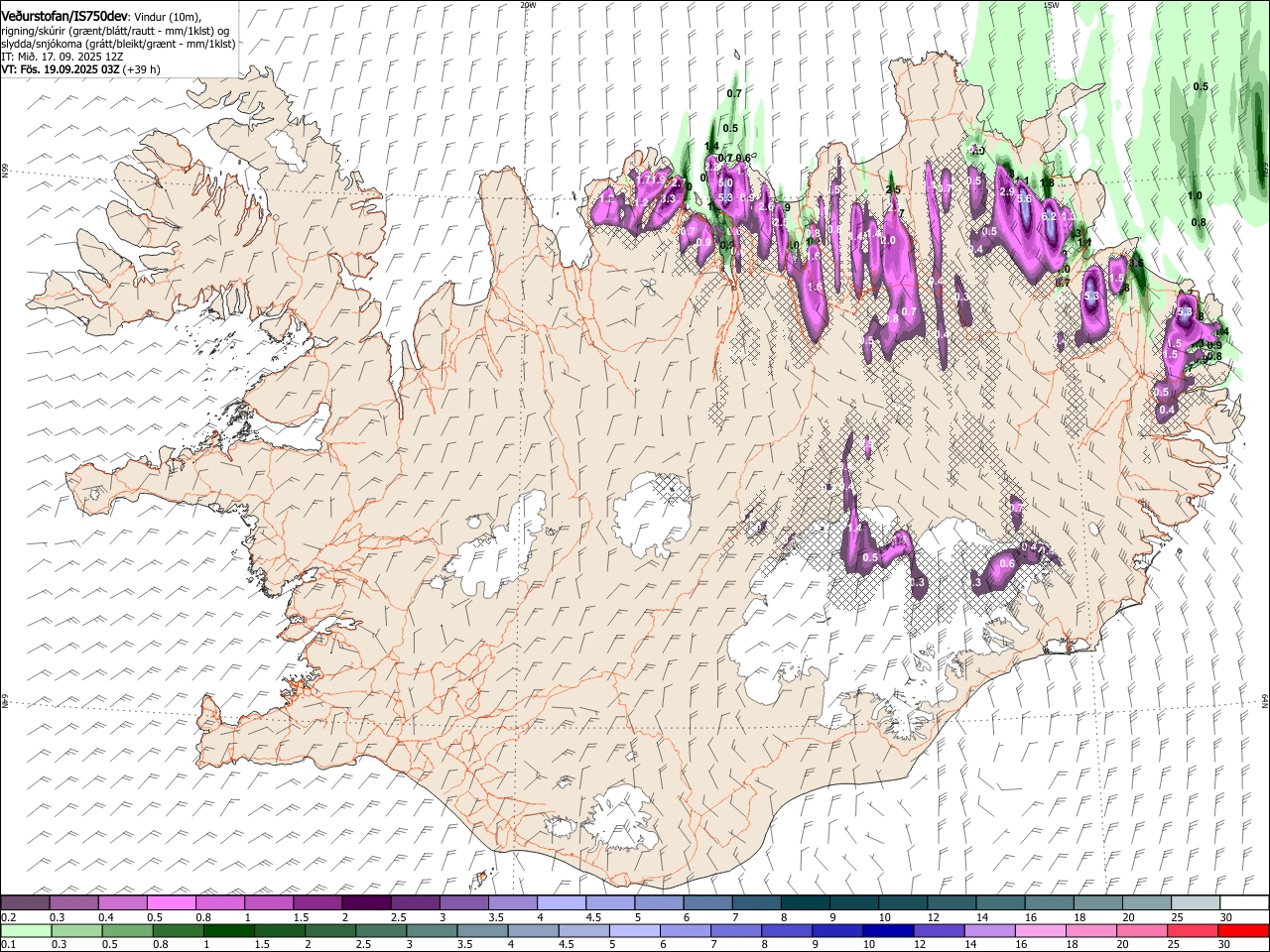
Task: Click the '2.9' precipitation value on map
Action: 1006,191
